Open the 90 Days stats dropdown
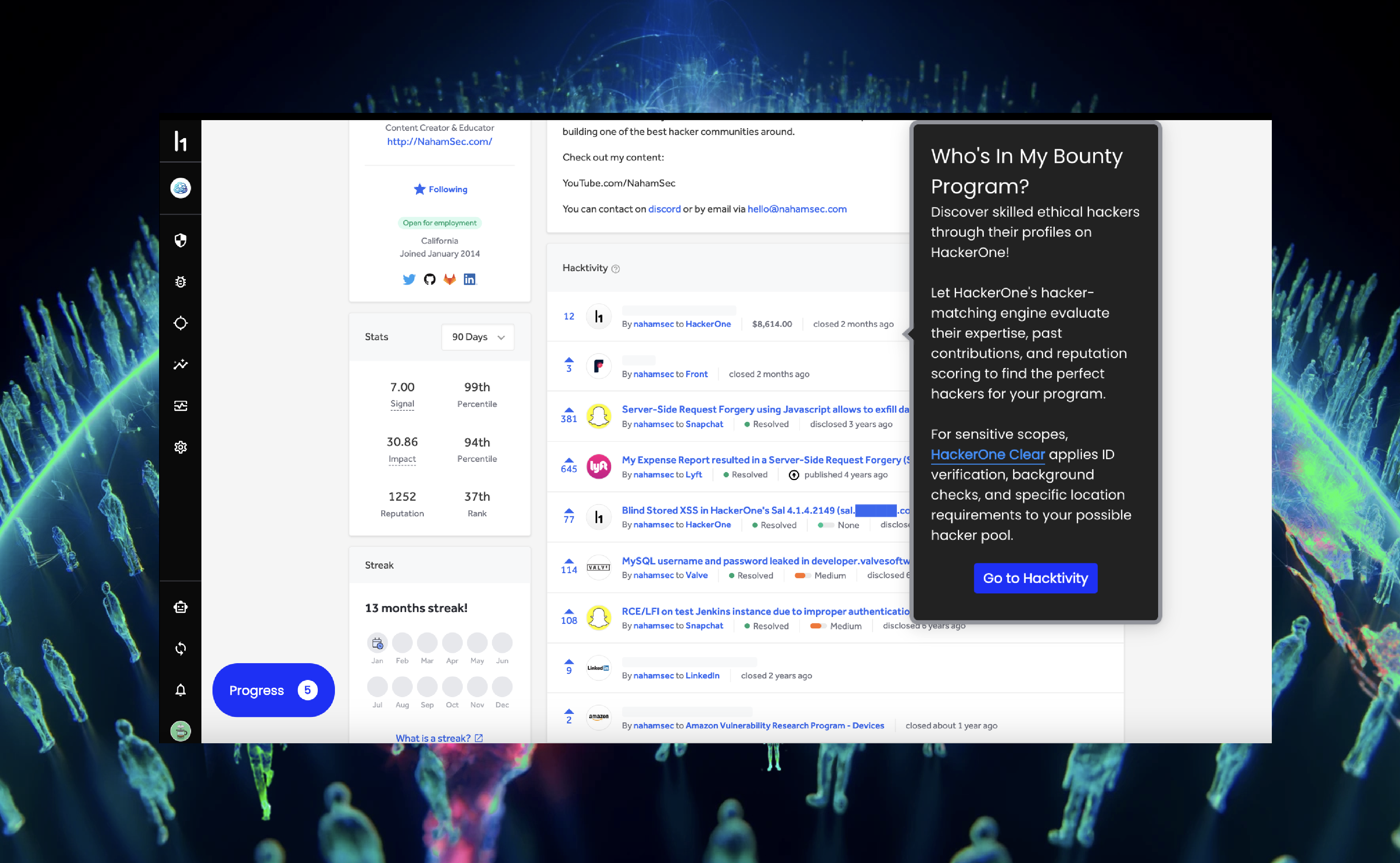1400x863 pixels. (477, 337)
